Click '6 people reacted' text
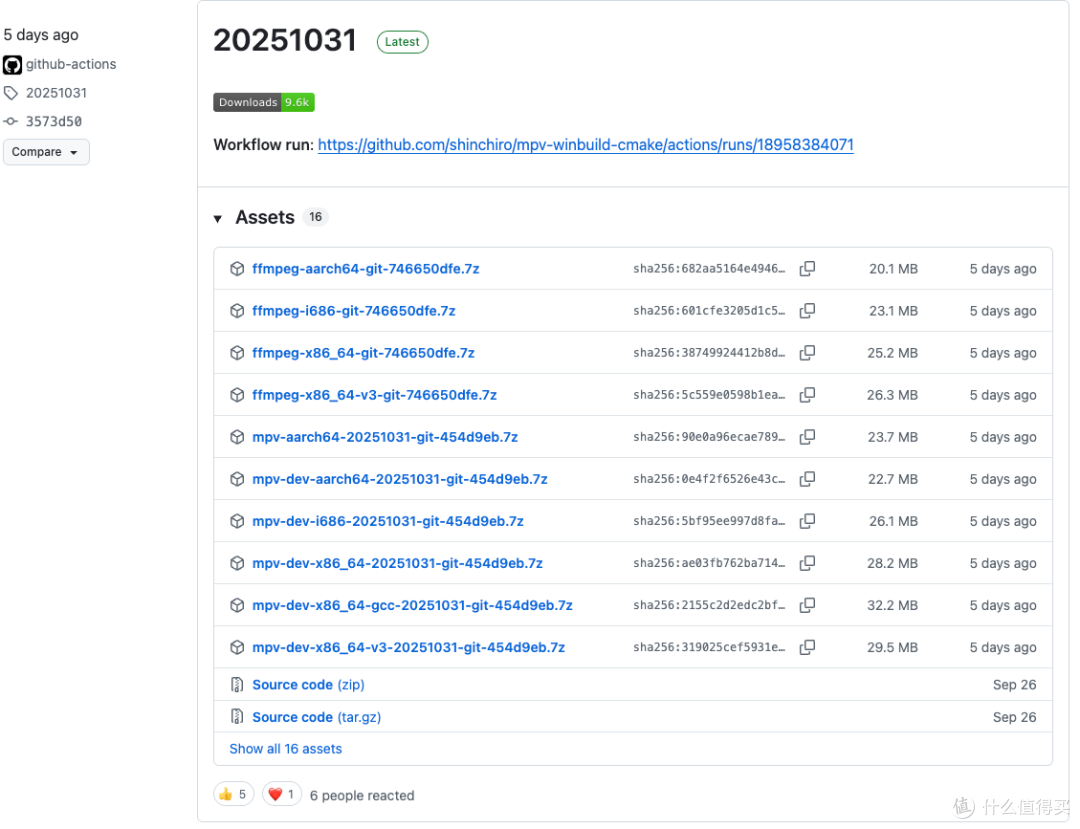The width and height of the screenshot is (1080, 829). [362, 795]
